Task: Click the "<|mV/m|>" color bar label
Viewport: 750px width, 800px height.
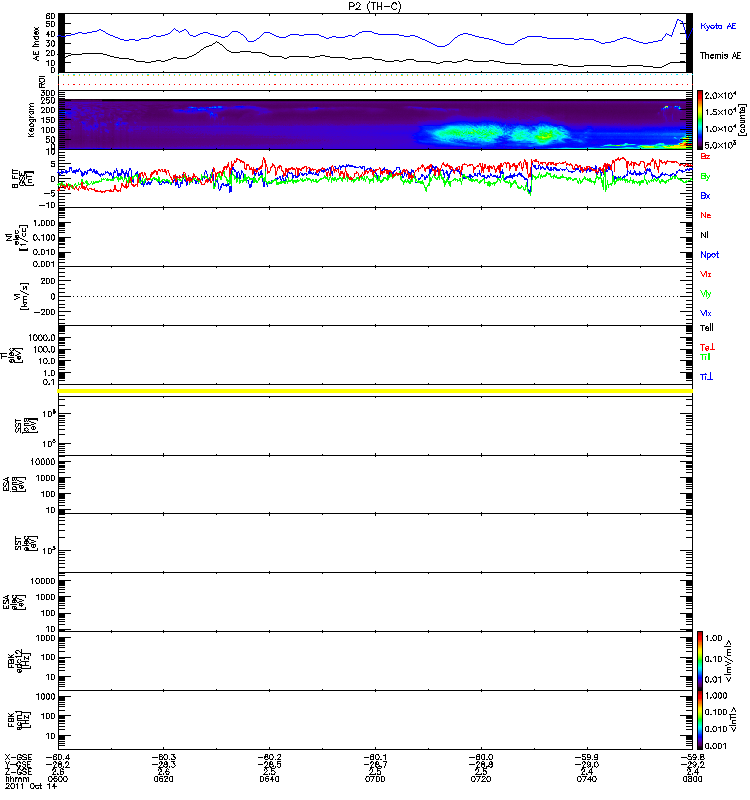Action: click(x=729, y=661)
